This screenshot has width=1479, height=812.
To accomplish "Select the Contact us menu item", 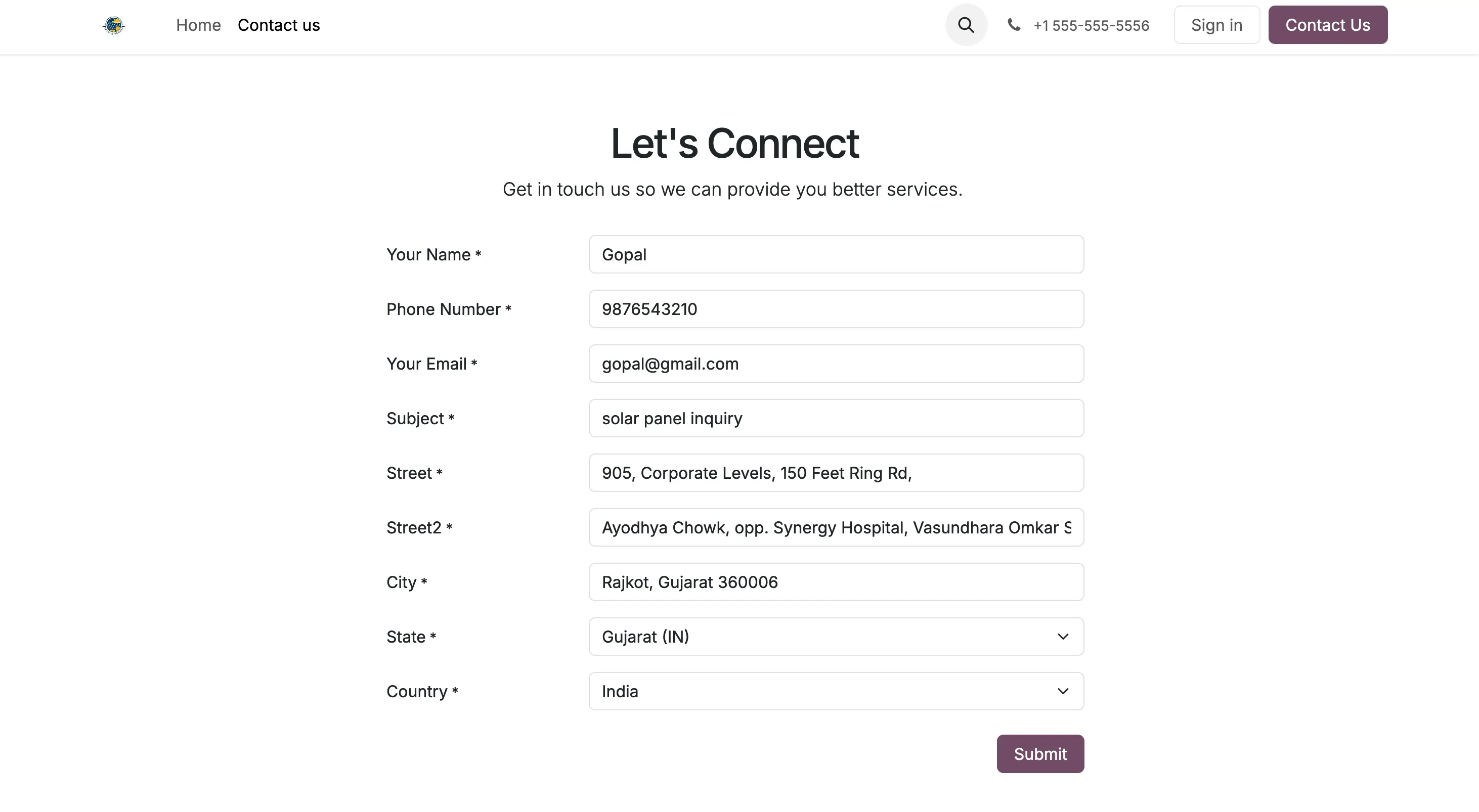I will [279, 25].
